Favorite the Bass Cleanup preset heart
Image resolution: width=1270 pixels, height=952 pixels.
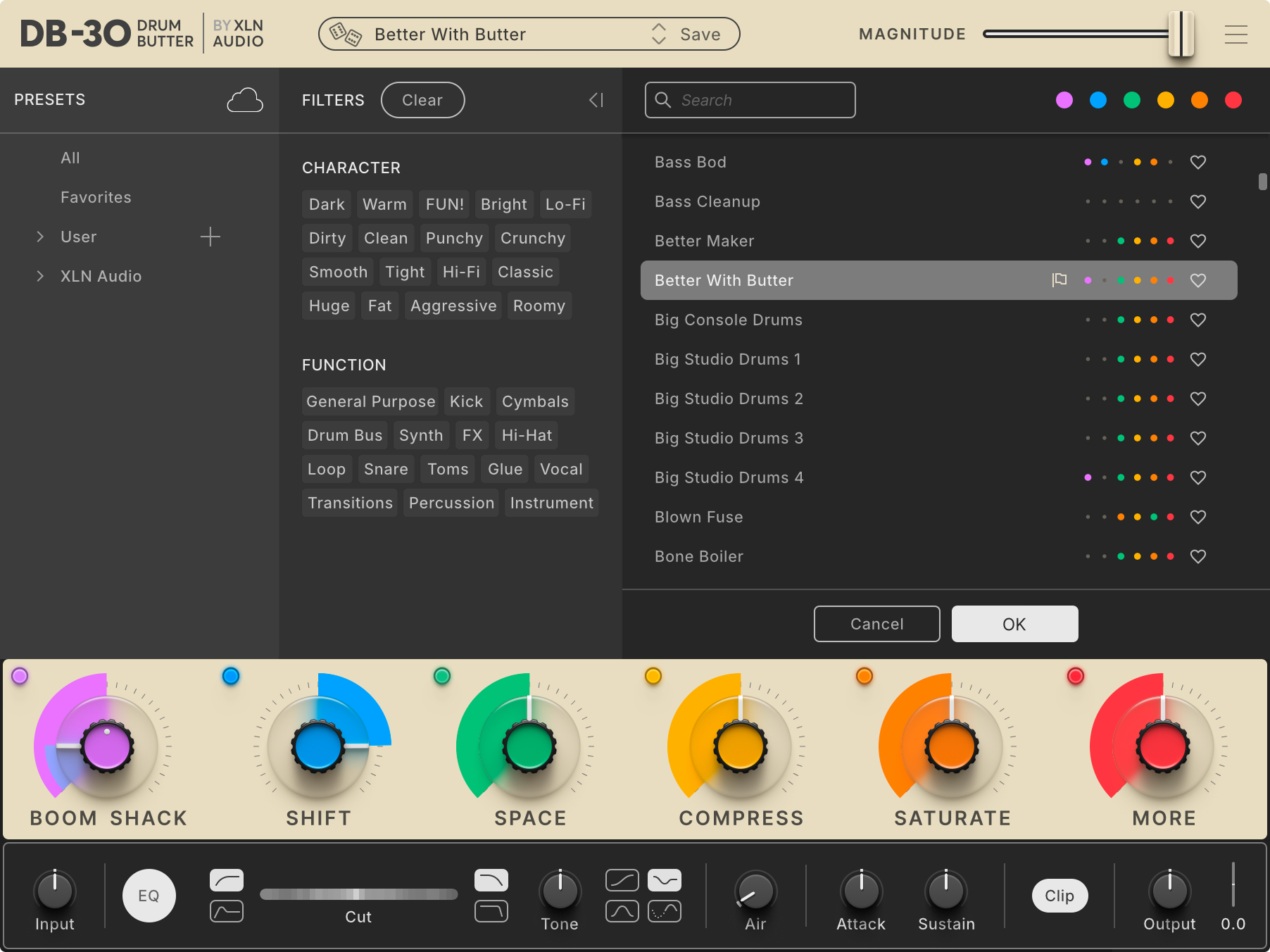tap(1197, 201)
